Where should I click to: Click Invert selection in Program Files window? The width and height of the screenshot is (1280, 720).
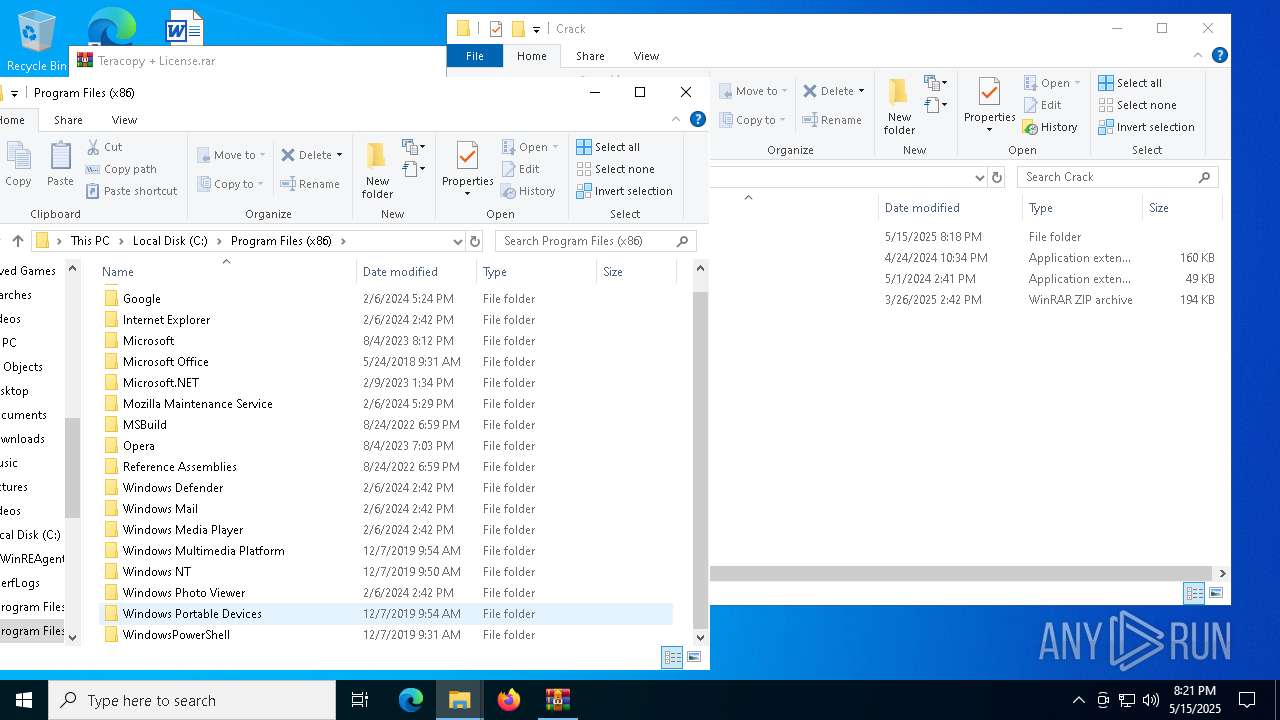point(624,191)
